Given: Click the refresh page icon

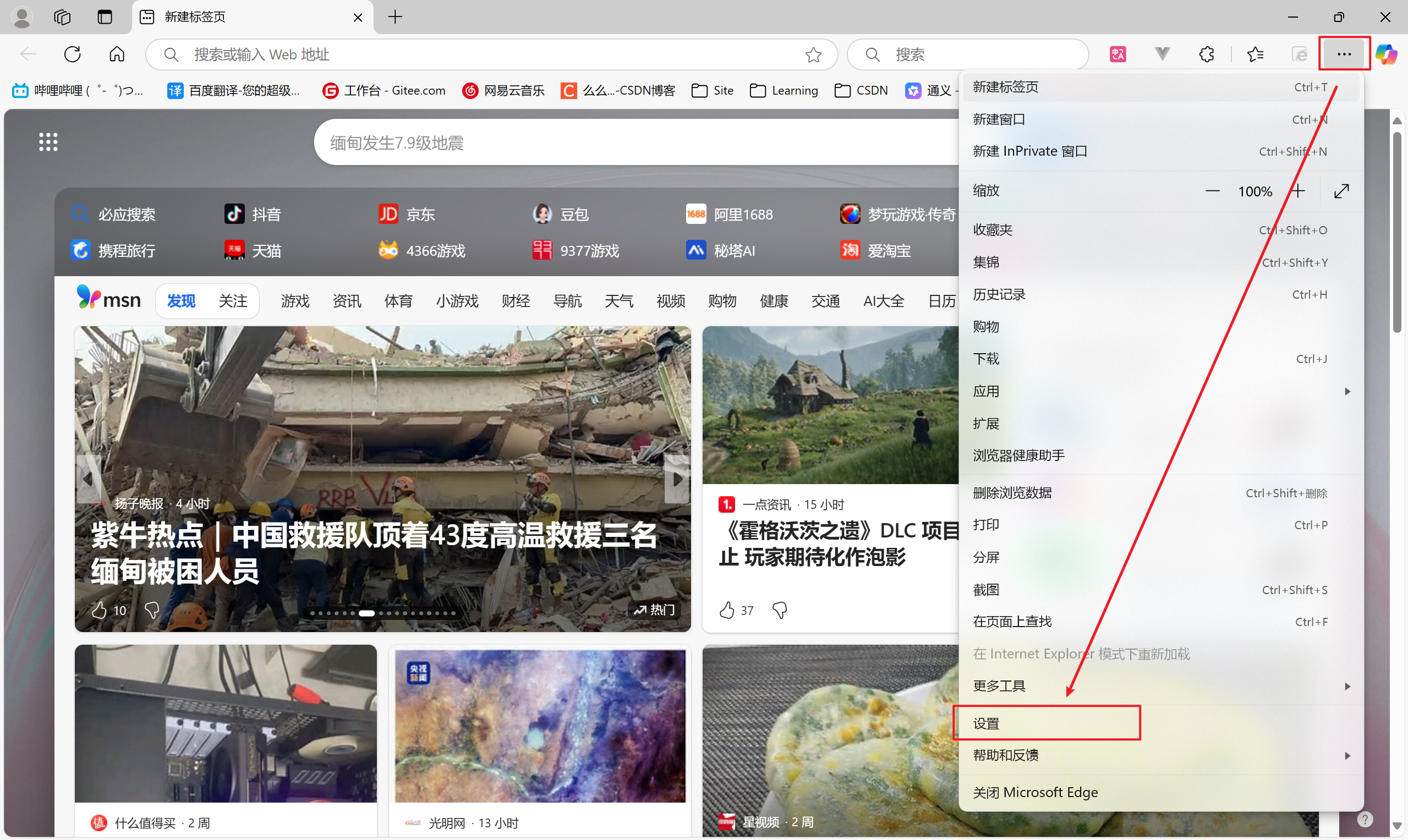Looking at the screenshot, I should tap(73, 54).
